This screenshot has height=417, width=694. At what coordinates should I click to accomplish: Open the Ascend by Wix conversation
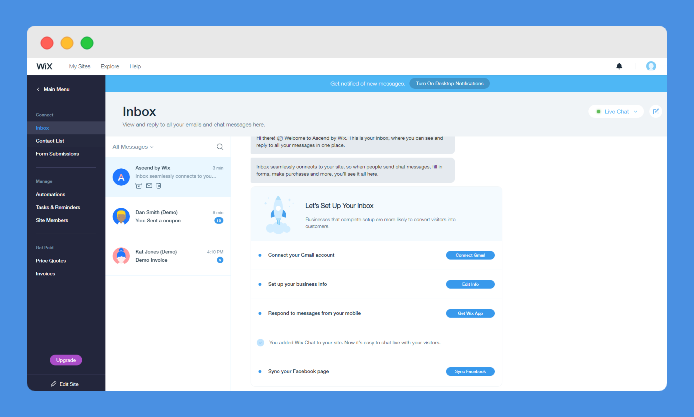click(x=168, y=177)
